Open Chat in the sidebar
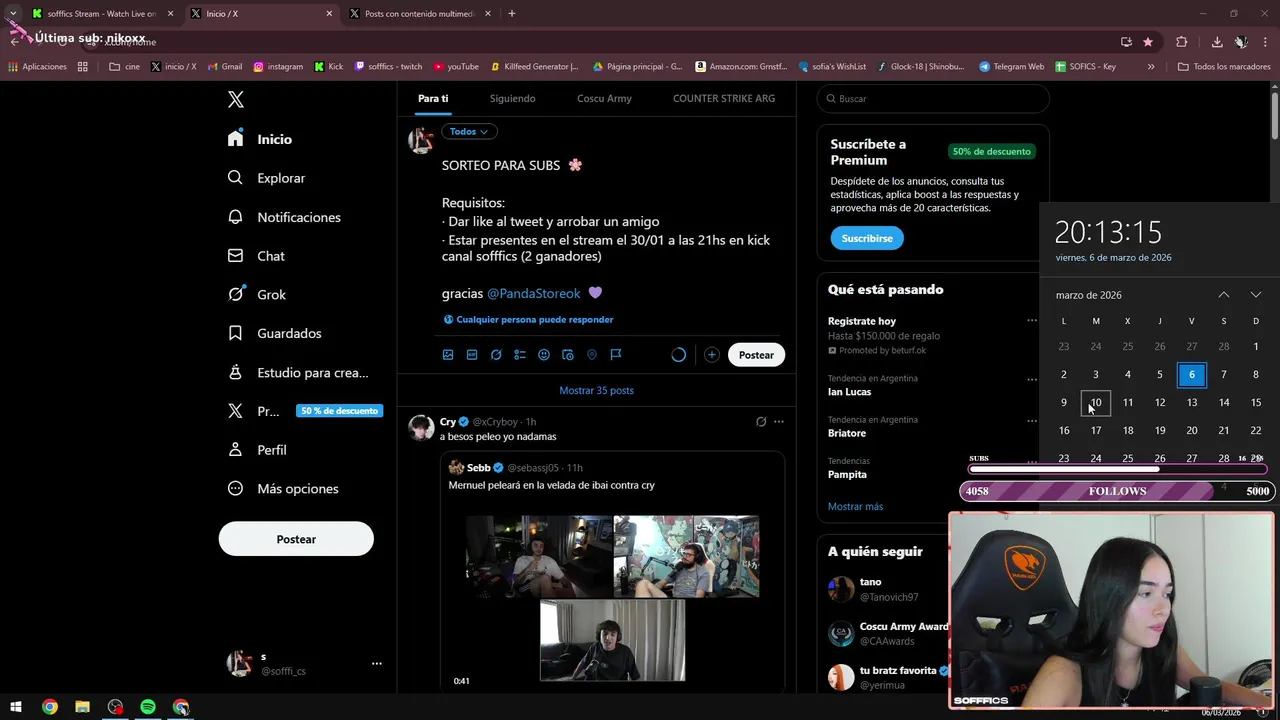The image size is (1280, 720). [256, 256]
